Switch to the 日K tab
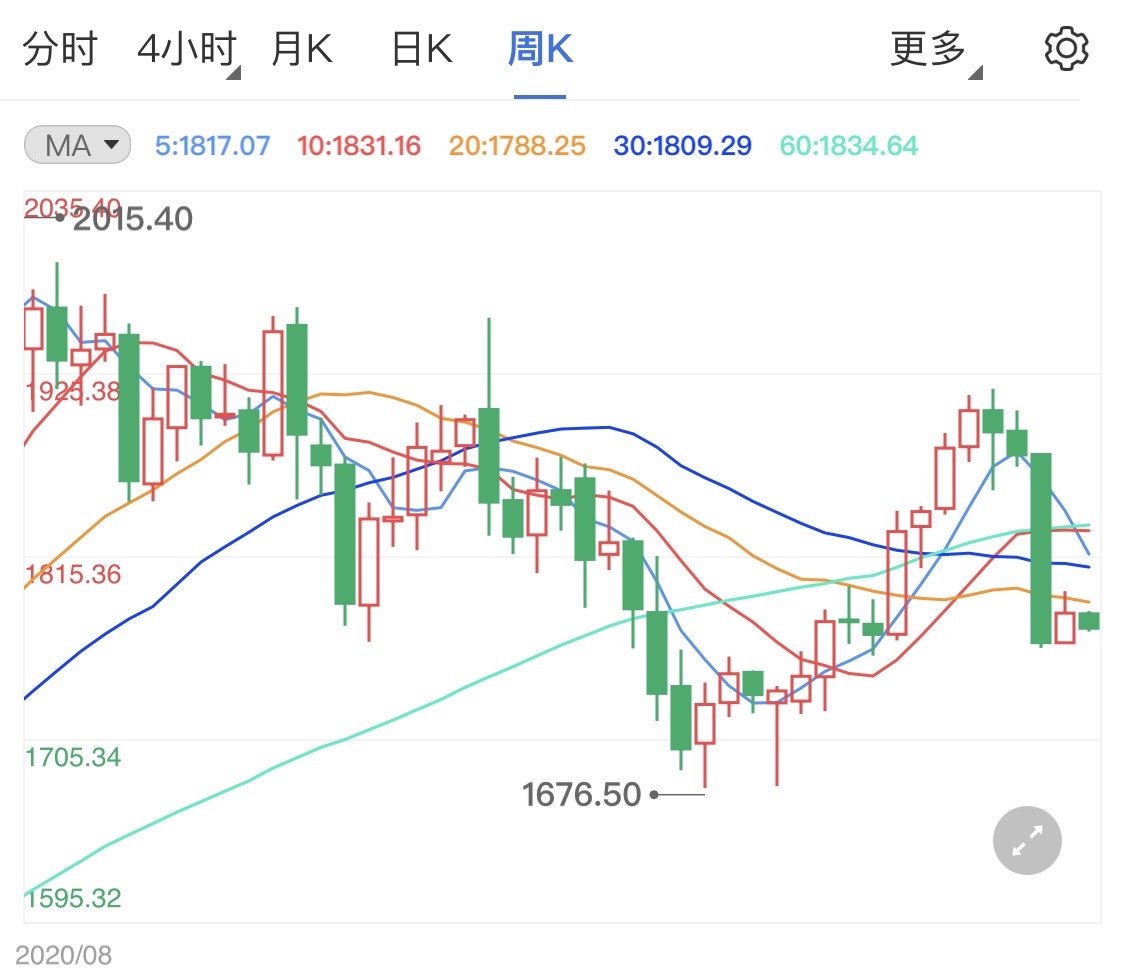Screen dimensions: 1125x980 coord(423,49)
